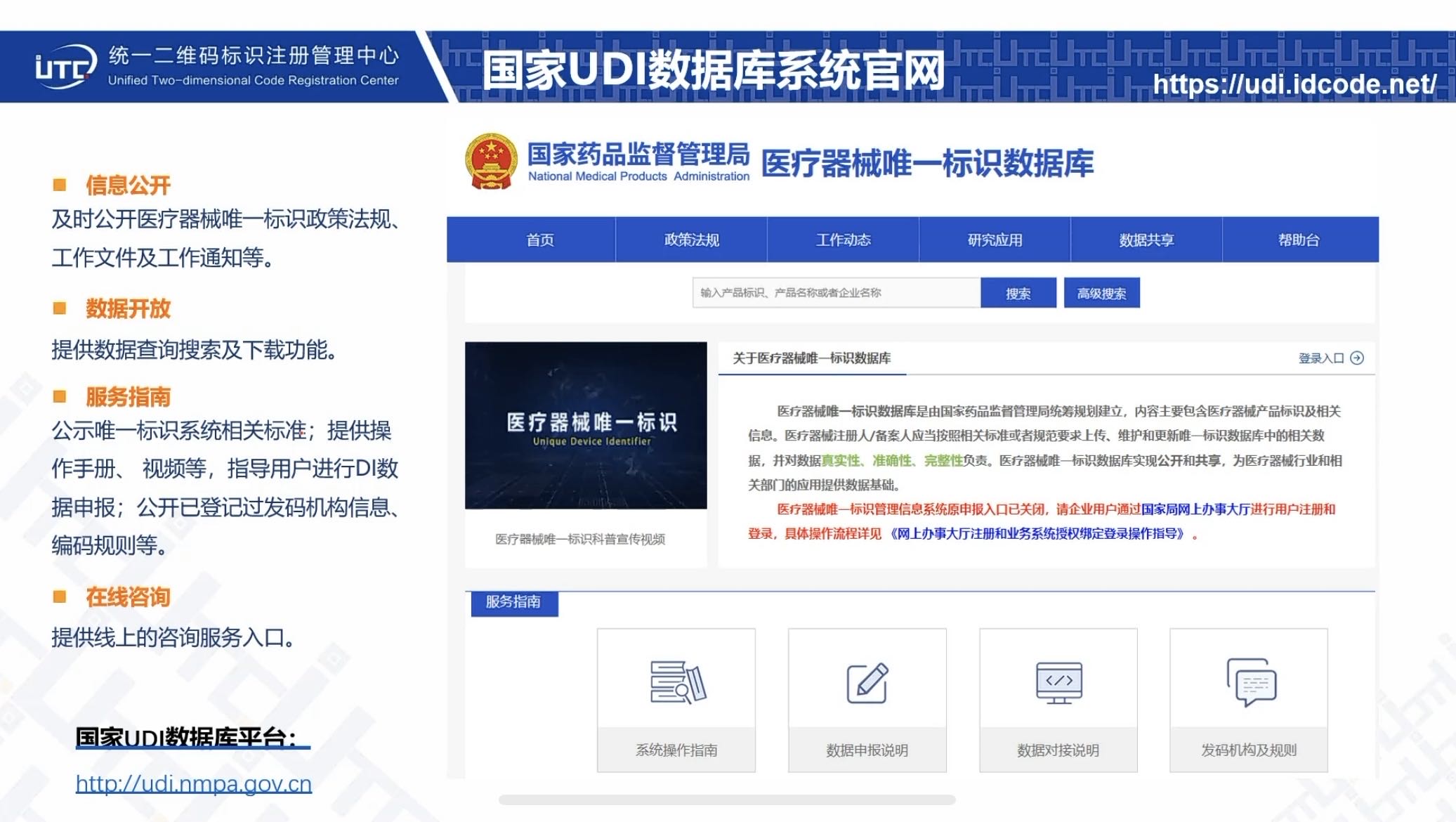
Task: Click the 信息公开 heading
Action: [x=129, y=185]
